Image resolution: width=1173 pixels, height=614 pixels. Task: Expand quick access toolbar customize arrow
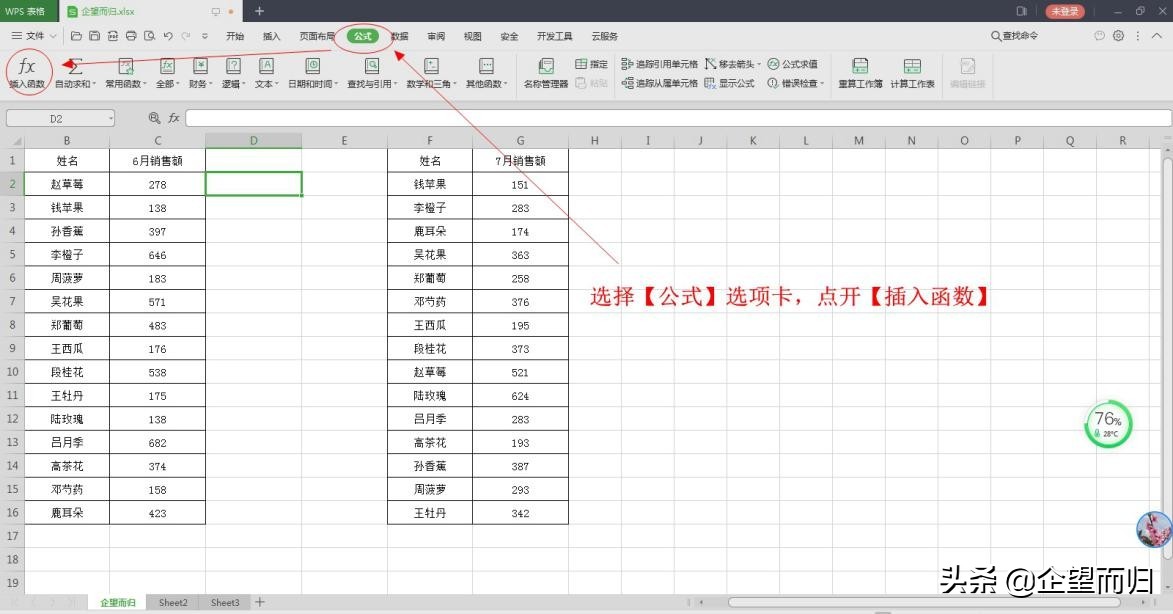(205, 35)
